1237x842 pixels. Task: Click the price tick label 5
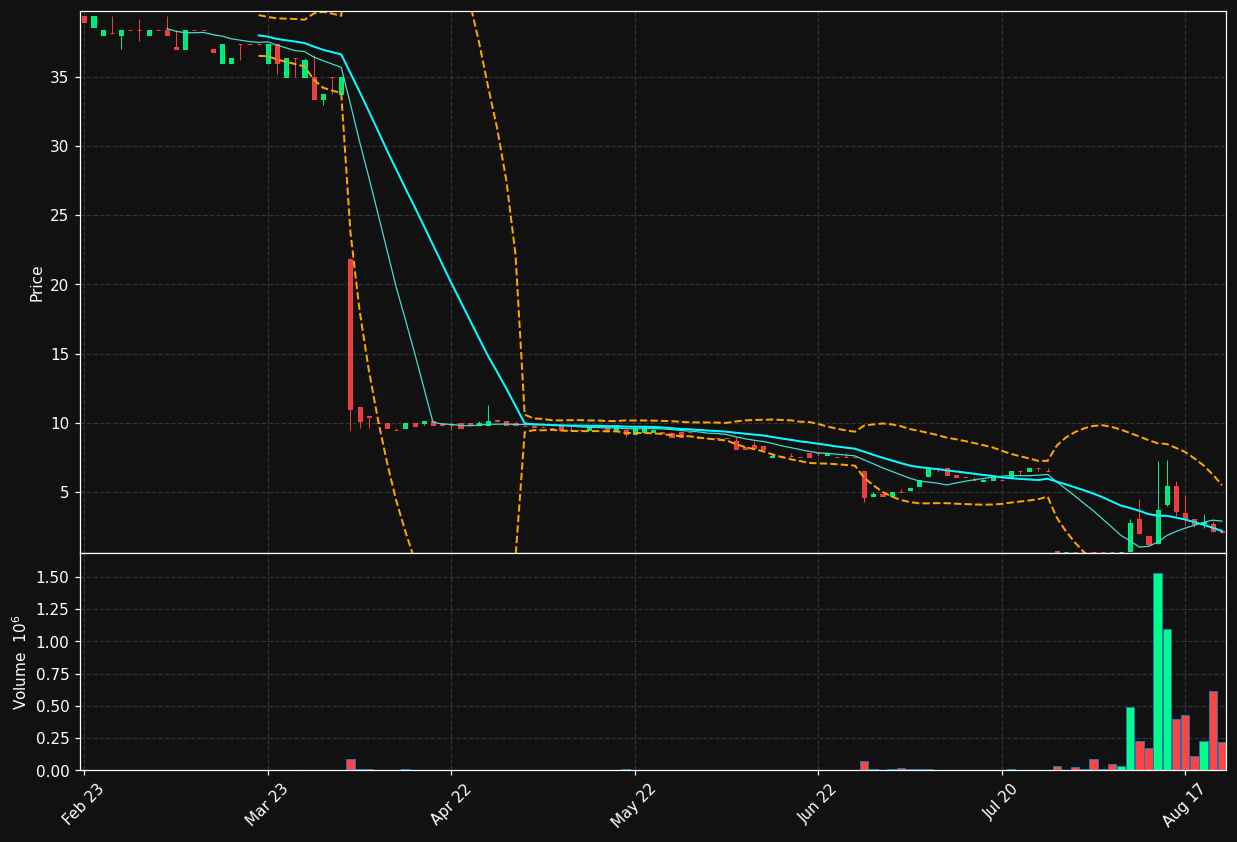coord(63,492)
